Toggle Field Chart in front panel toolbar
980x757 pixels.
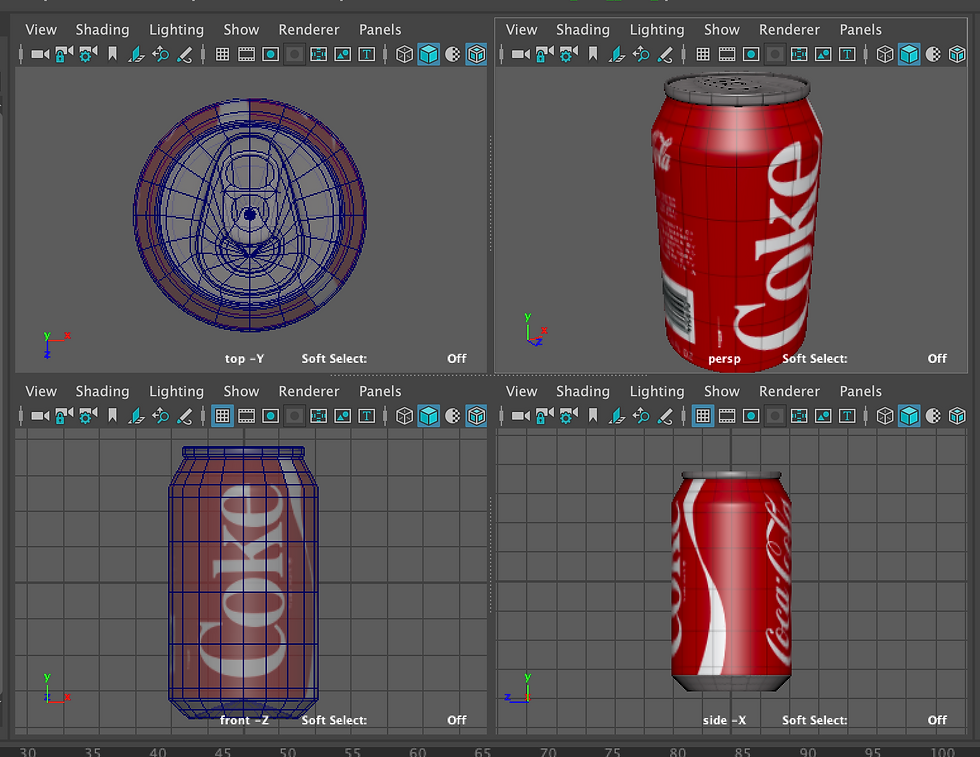(x=319, y=416)
